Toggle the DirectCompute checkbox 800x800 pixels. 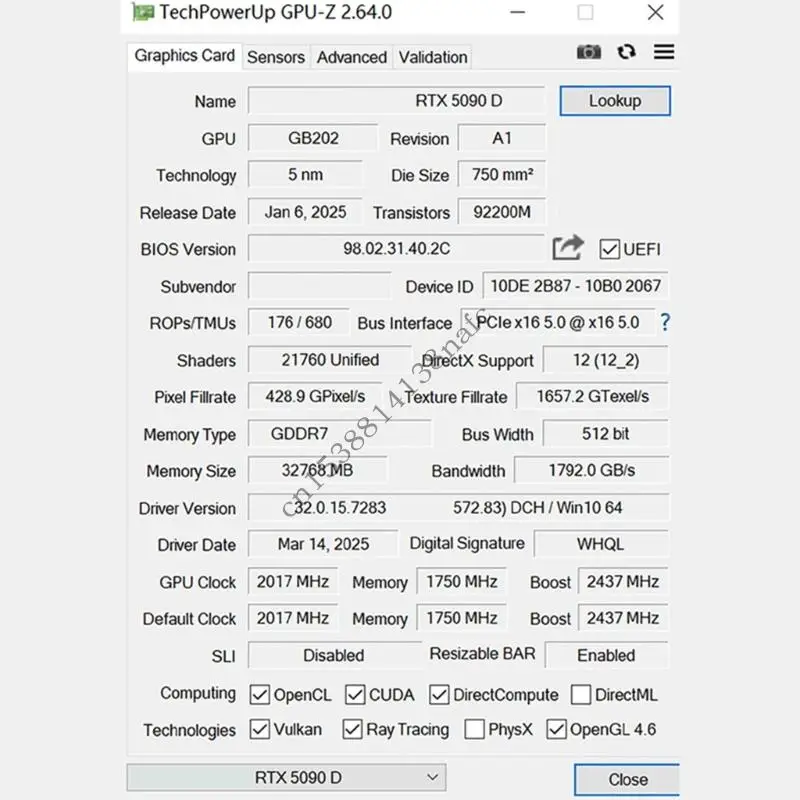439,694
